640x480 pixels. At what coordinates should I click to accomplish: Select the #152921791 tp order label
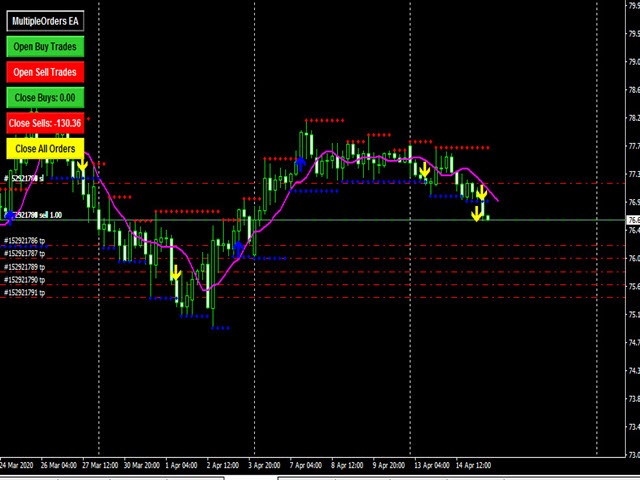[24, 293]
